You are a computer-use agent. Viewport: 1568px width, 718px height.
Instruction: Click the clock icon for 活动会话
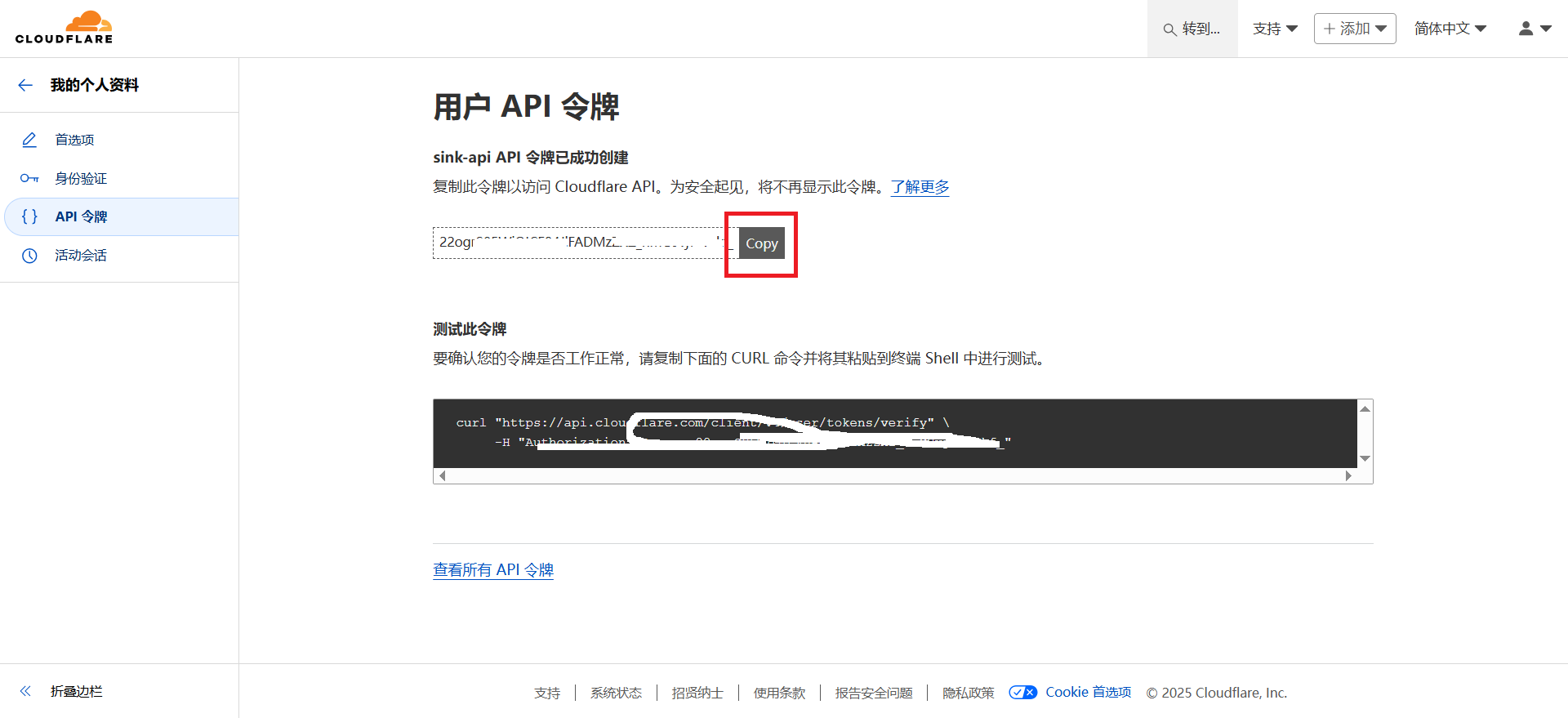click(29, 256)
